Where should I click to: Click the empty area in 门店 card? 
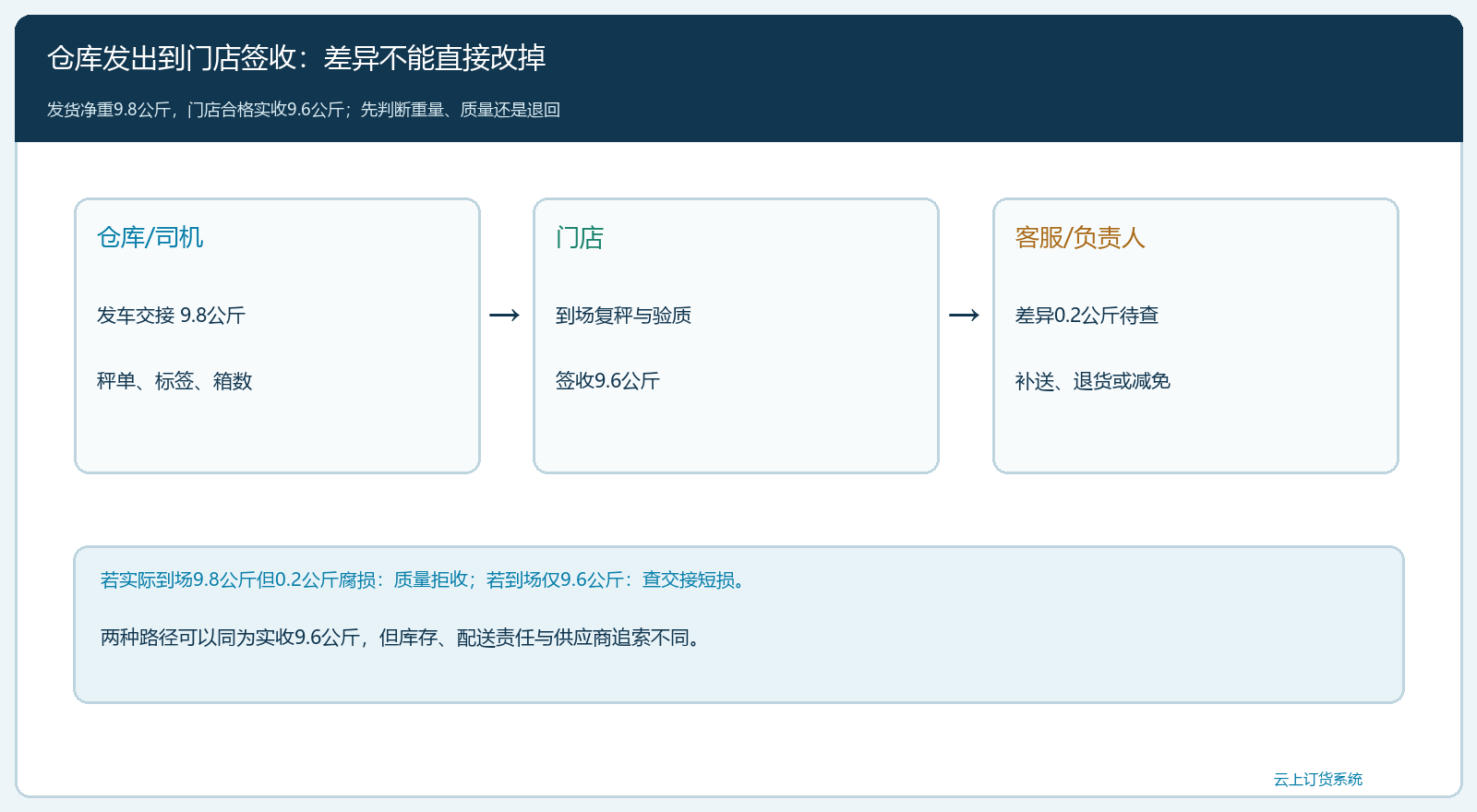coord(736,434)
